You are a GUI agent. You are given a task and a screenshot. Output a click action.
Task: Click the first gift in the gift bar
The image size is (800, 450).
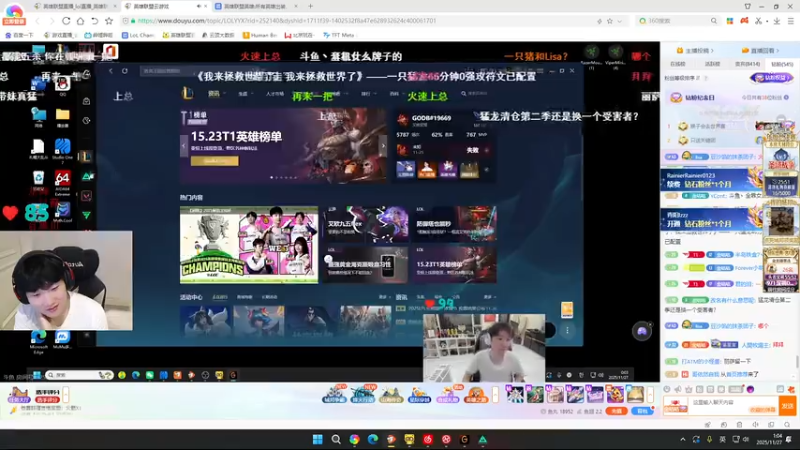[514, 394]
